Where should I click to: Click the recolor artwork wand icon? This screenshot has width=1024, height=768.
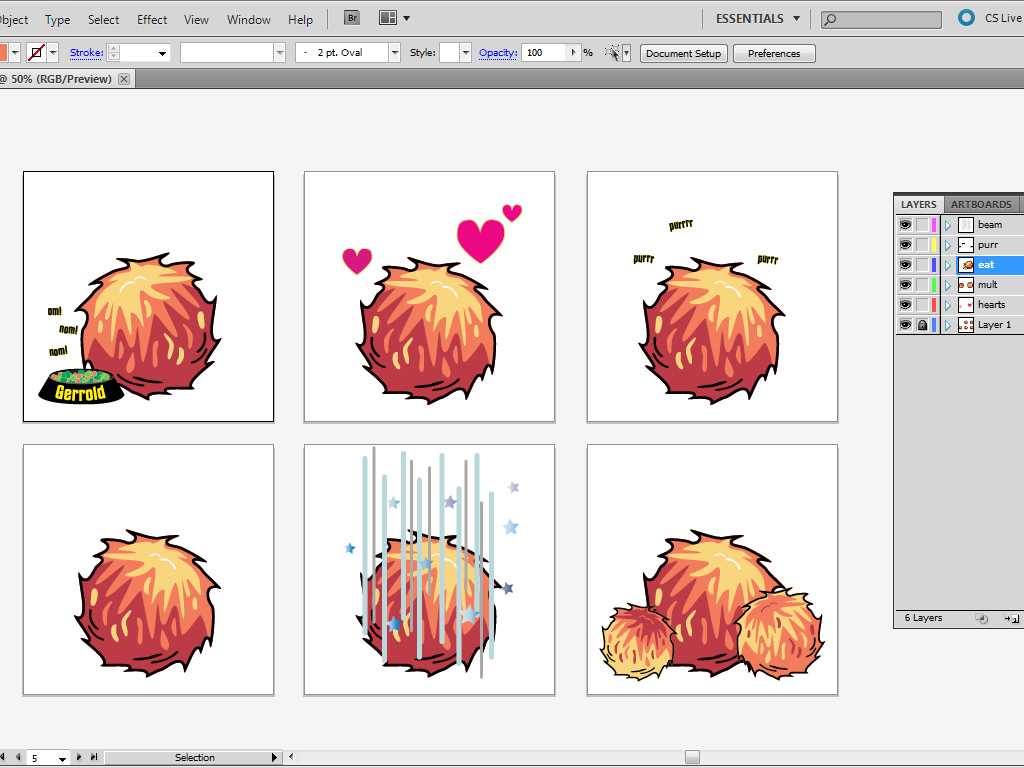613,53
